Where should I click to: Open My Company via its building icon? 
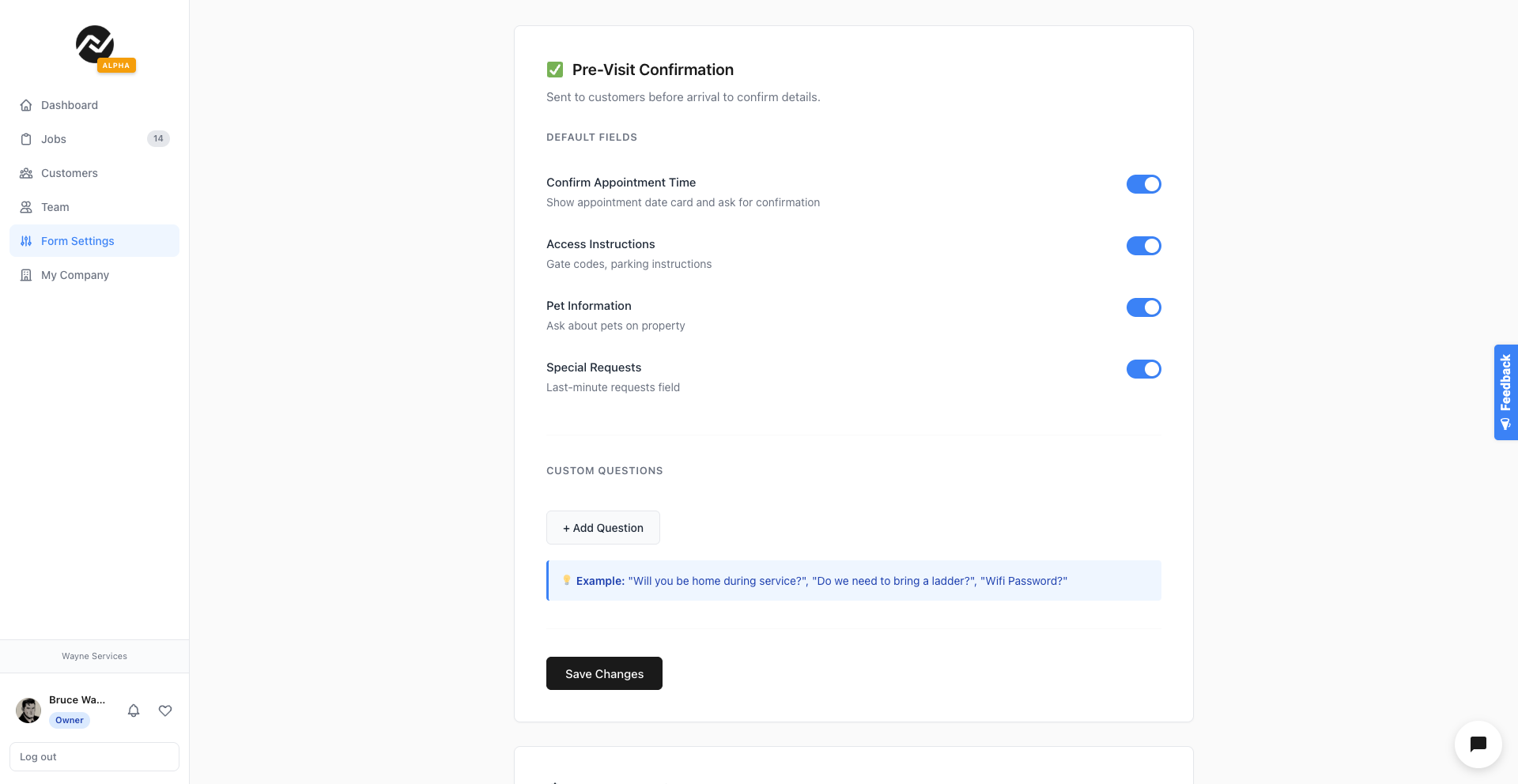pyautogui.click(x=25, y=275)
